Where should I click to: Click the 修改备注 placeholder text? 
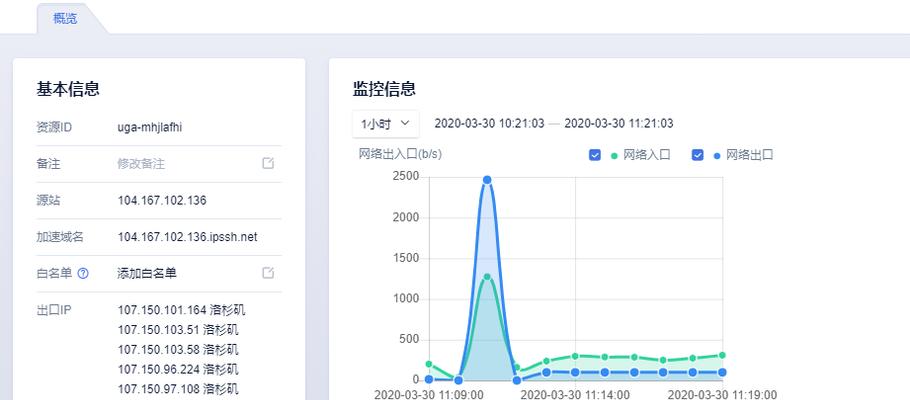click(141, 164)
